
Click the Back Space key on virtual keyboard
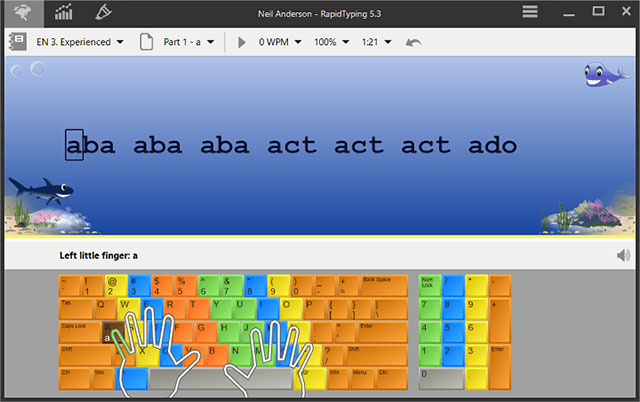click(x=384, y=286)
